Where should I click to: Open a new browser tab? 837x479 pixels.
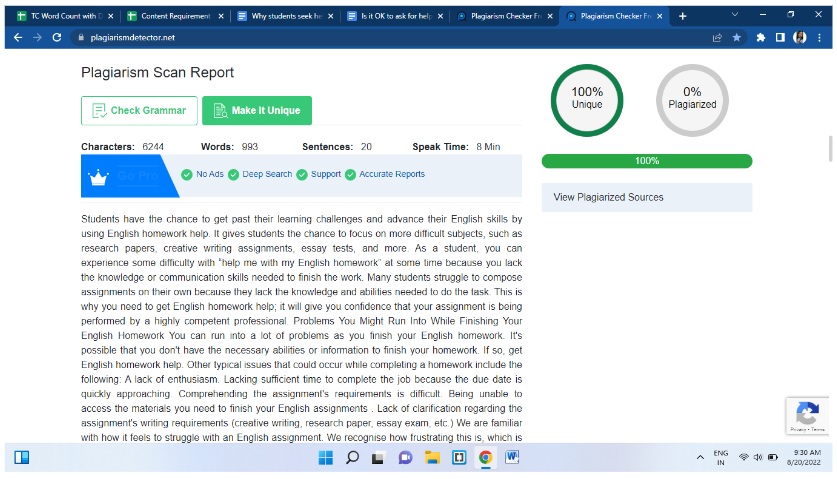point(682,16)
